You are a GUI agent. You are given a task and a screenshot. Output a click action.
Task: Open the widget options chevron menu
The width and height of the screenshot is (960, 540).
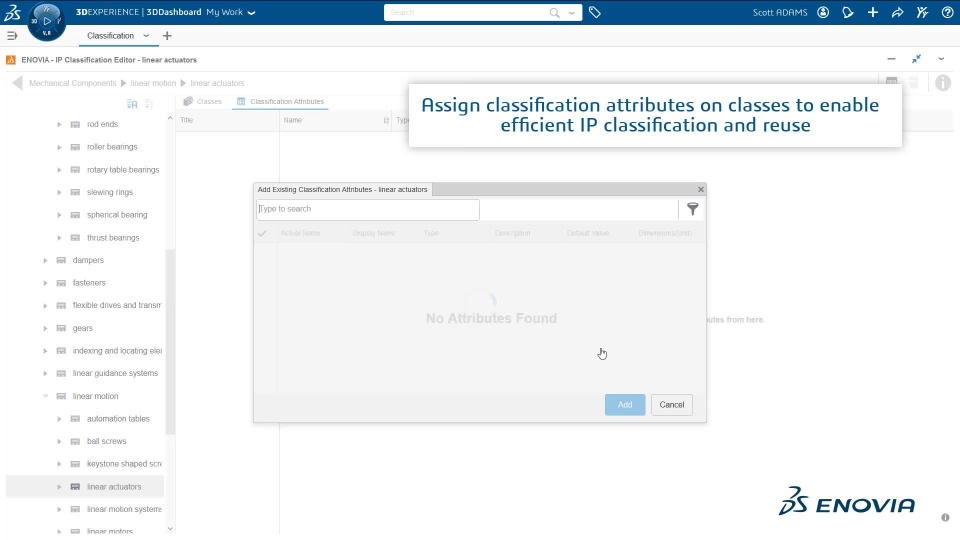pos(941,59)
